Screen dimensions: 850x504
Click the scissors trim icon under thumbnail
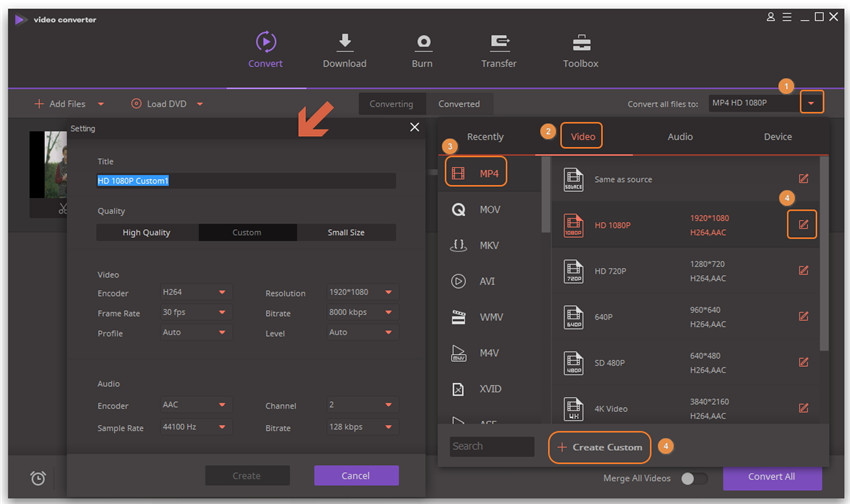pyautogui.click(x=63, y=209)
